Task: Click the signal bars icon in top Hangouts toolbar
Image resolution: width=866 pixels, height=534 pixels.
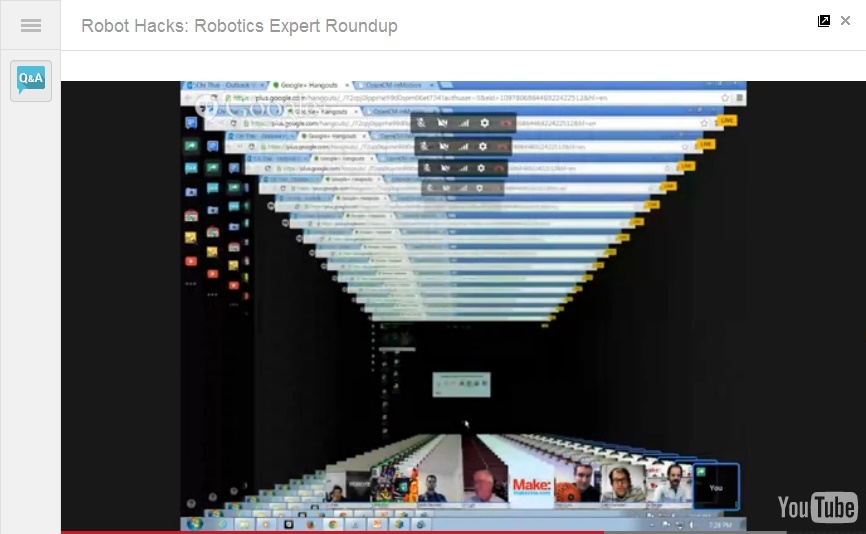Action: point(463,122)
